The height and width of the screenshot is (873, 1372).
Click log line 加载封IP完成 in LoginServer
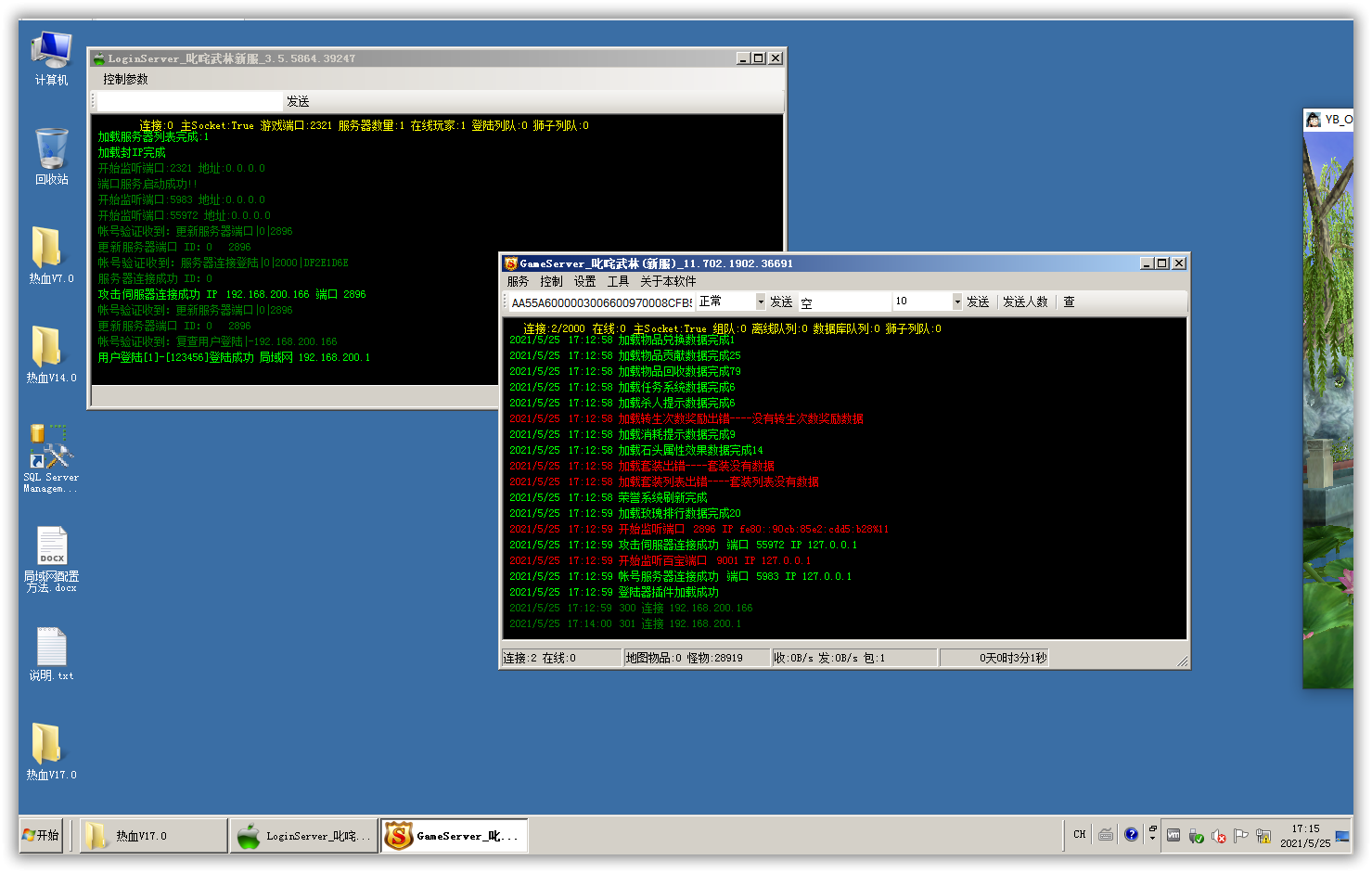pos(132,152)
